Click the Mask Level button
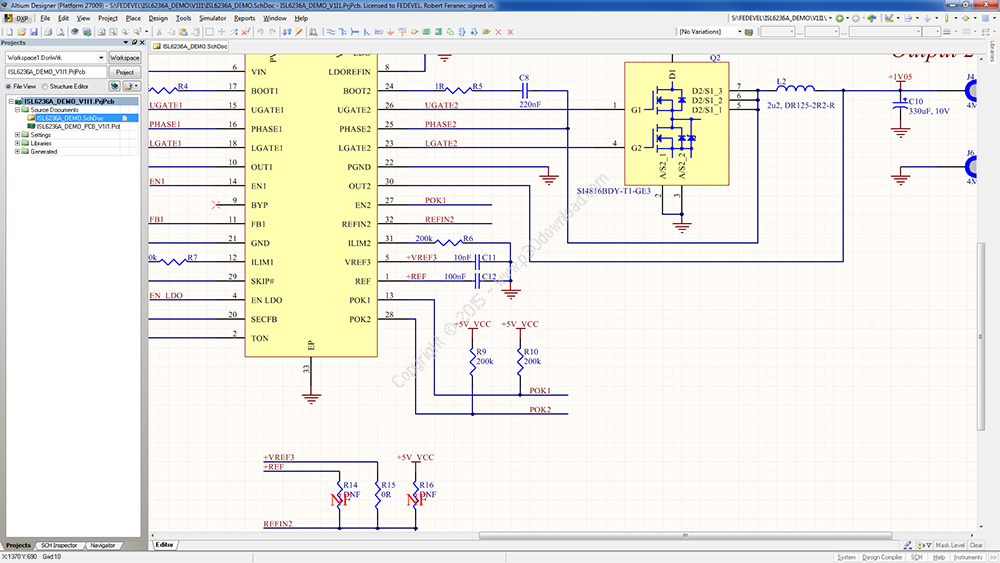The image size is (1000, 563). 949,545
